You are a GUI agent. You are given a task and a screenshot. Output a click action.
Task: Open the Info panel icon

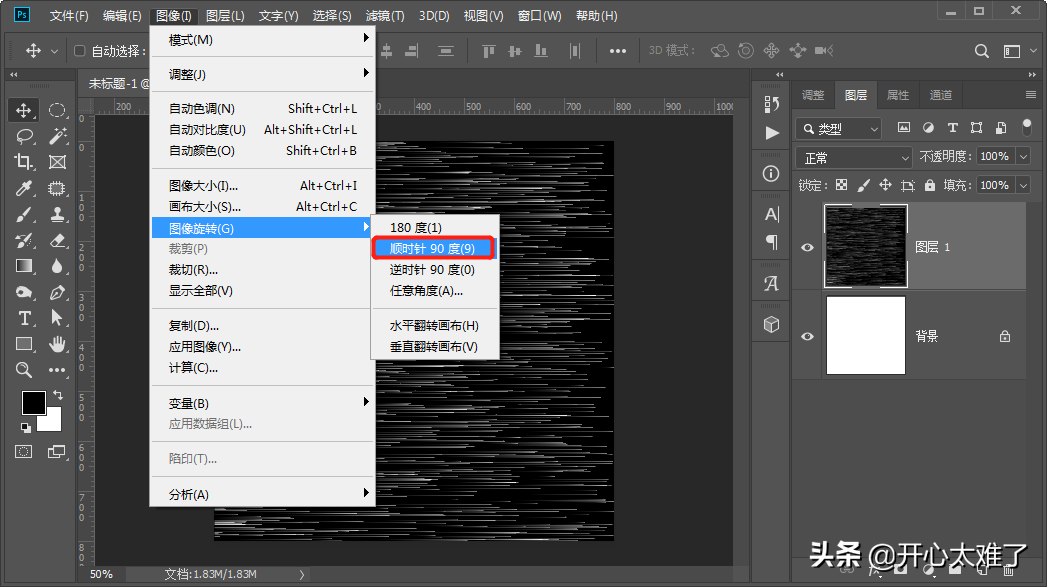click(771, 174)
